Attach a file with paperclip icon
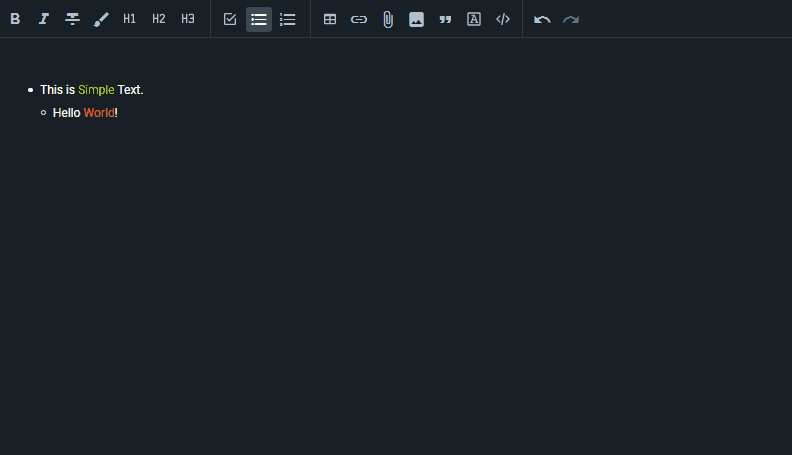792x455 pixels. 388,19
